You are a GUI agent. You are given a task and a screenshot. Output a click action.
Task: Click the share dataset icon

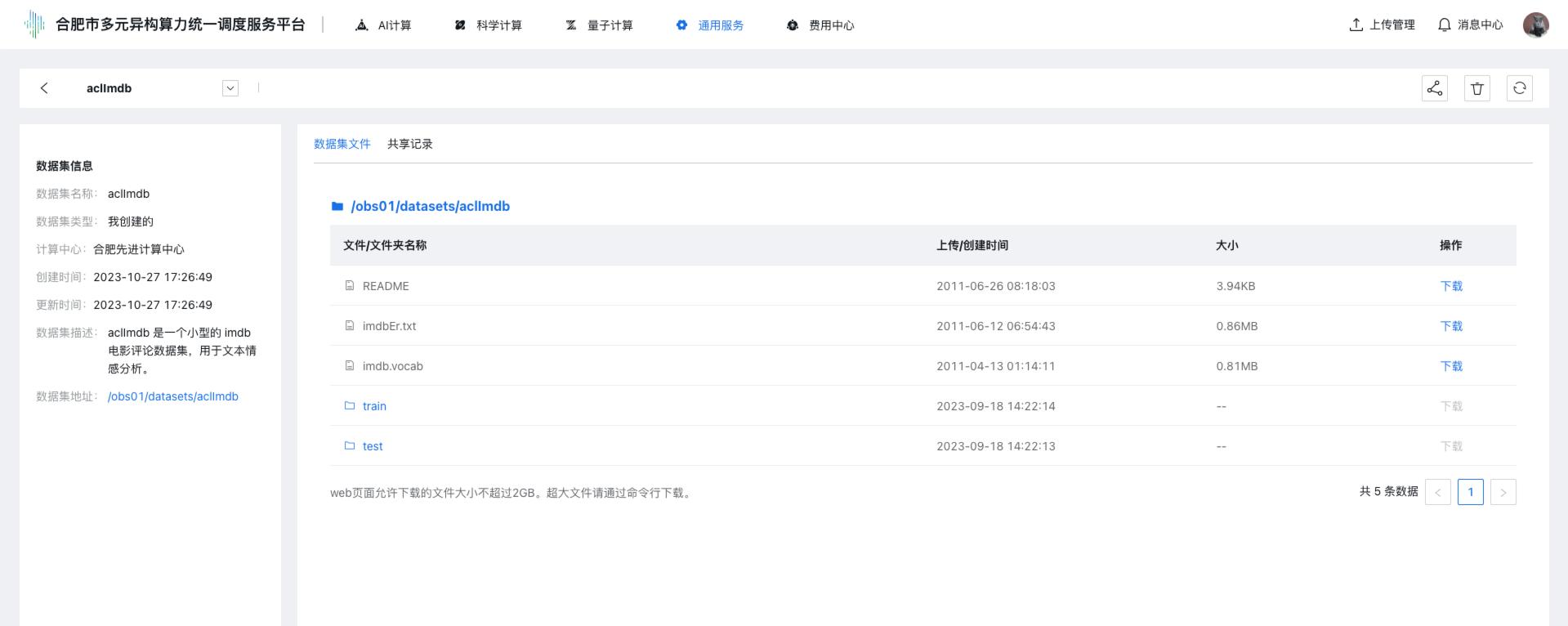coord(1434,88)
